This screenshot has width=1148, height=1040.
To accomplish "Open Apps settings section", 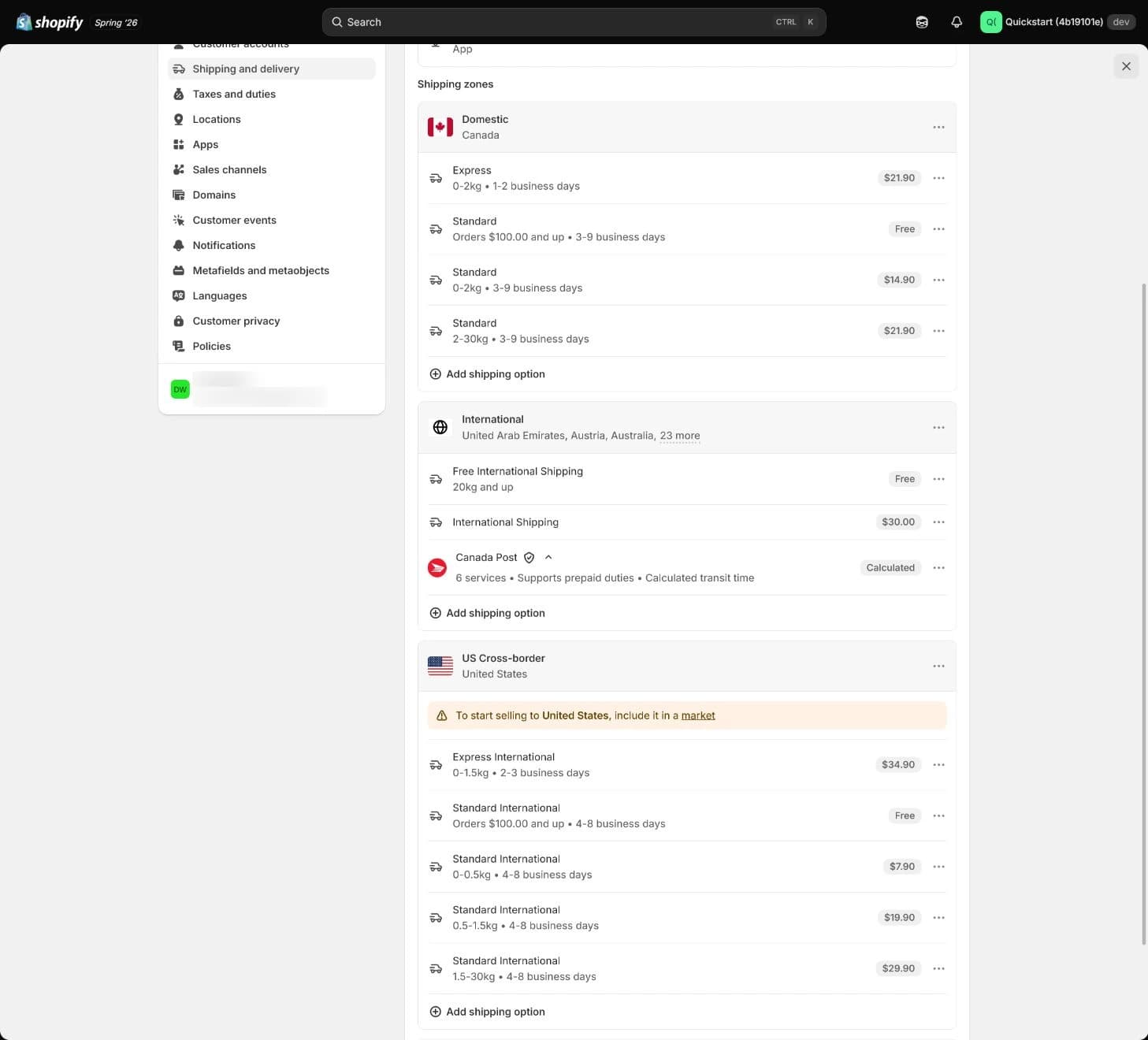I will click(271, 144).
